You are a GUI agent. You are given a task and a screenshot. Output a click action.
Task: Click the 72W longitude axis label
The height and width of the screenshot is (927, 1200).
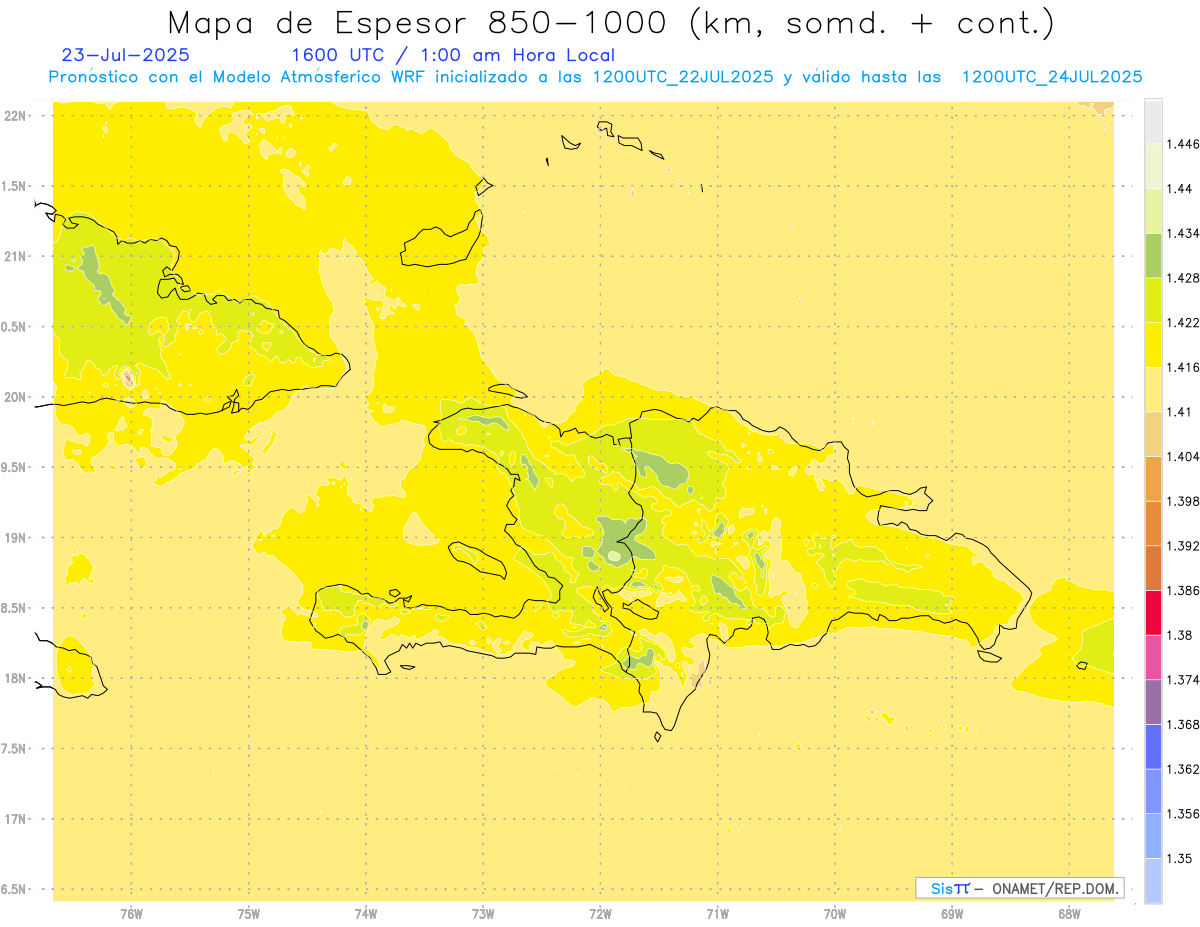[x=600, y=913]
